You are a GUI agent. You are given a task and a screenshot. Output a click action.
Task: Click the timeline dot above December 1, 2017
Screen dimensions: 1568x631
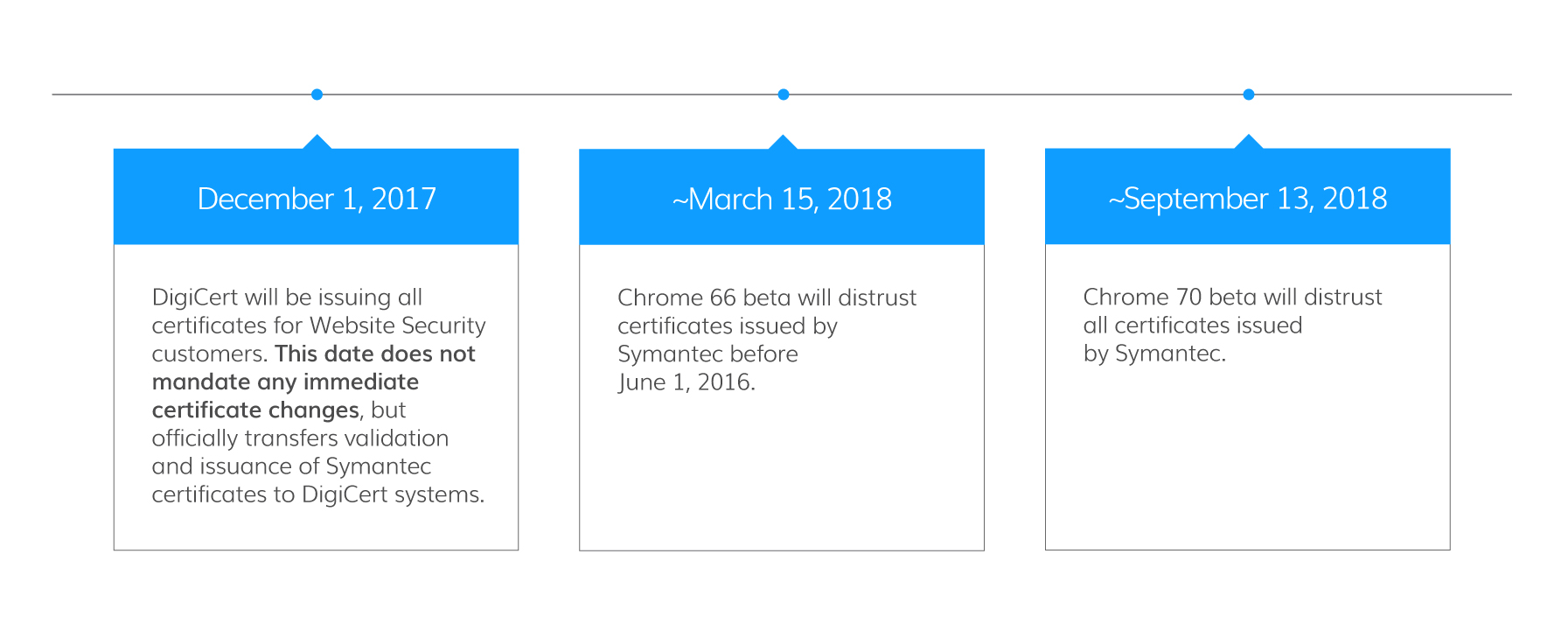pyautogui.click(x=317, y=95)
